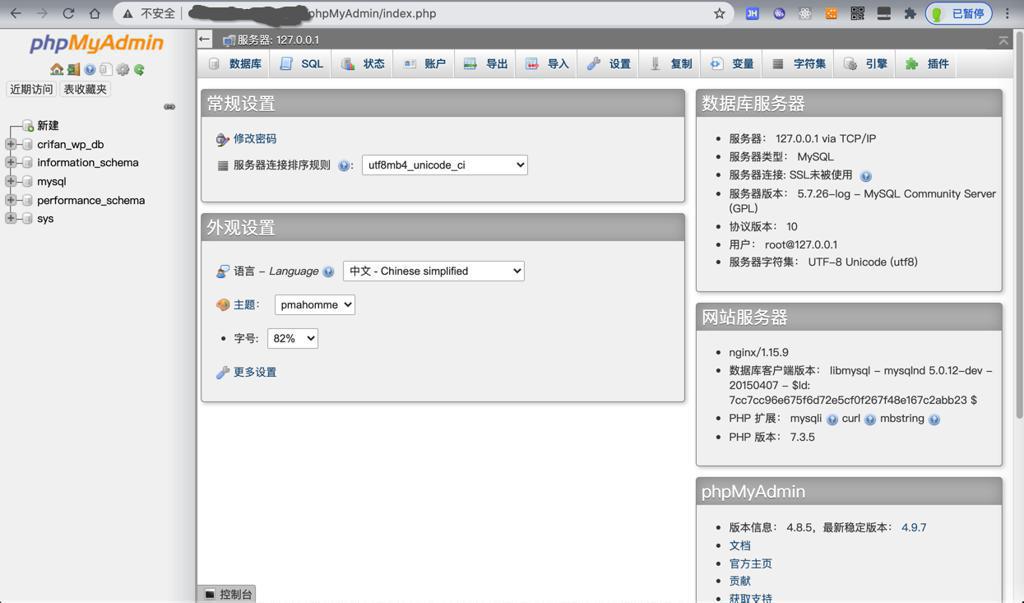This screenshot has height=603, width=1024.
Task: Click the log out door icon
Action: [74, 69]
